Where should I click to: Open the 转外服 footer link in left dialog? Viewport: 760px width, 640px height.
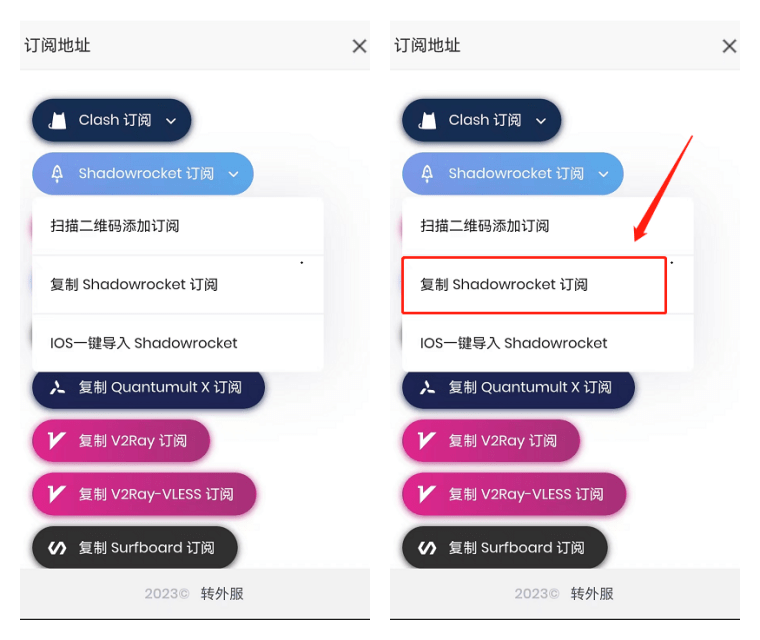[222, 593]
